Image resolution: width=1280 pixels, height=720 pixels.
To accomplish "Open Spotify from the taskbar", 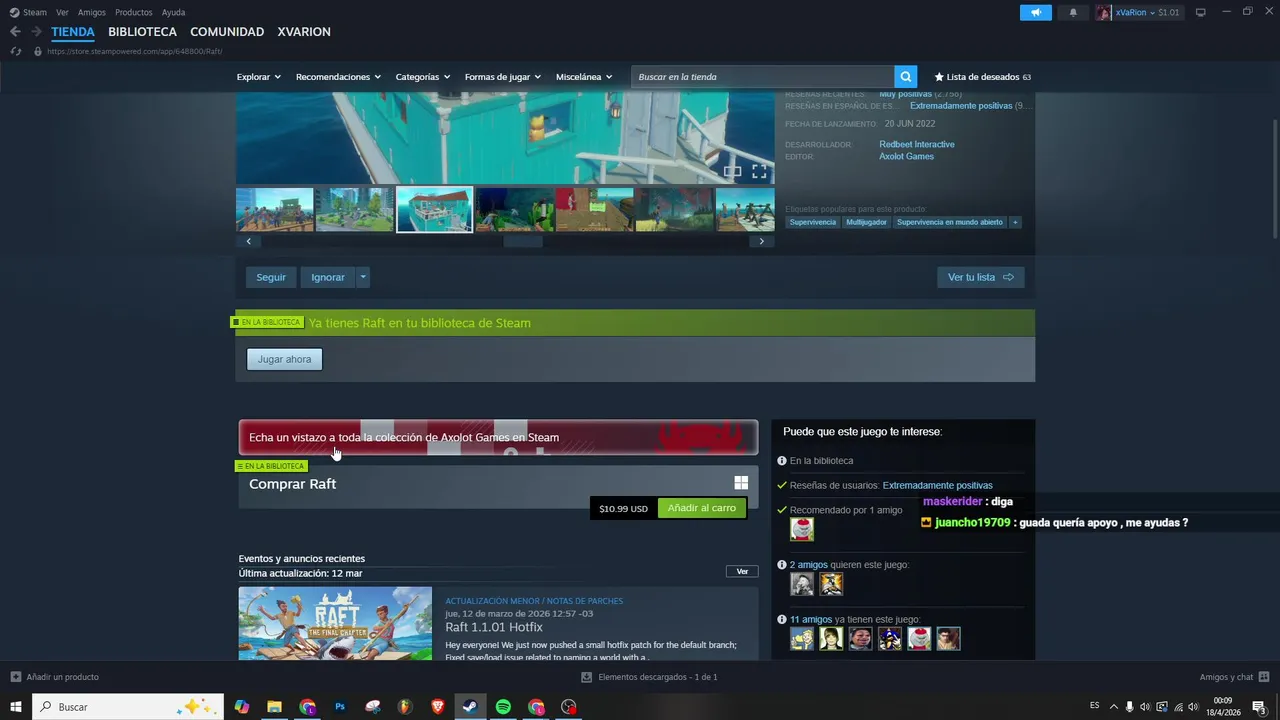I will [503, 707].
